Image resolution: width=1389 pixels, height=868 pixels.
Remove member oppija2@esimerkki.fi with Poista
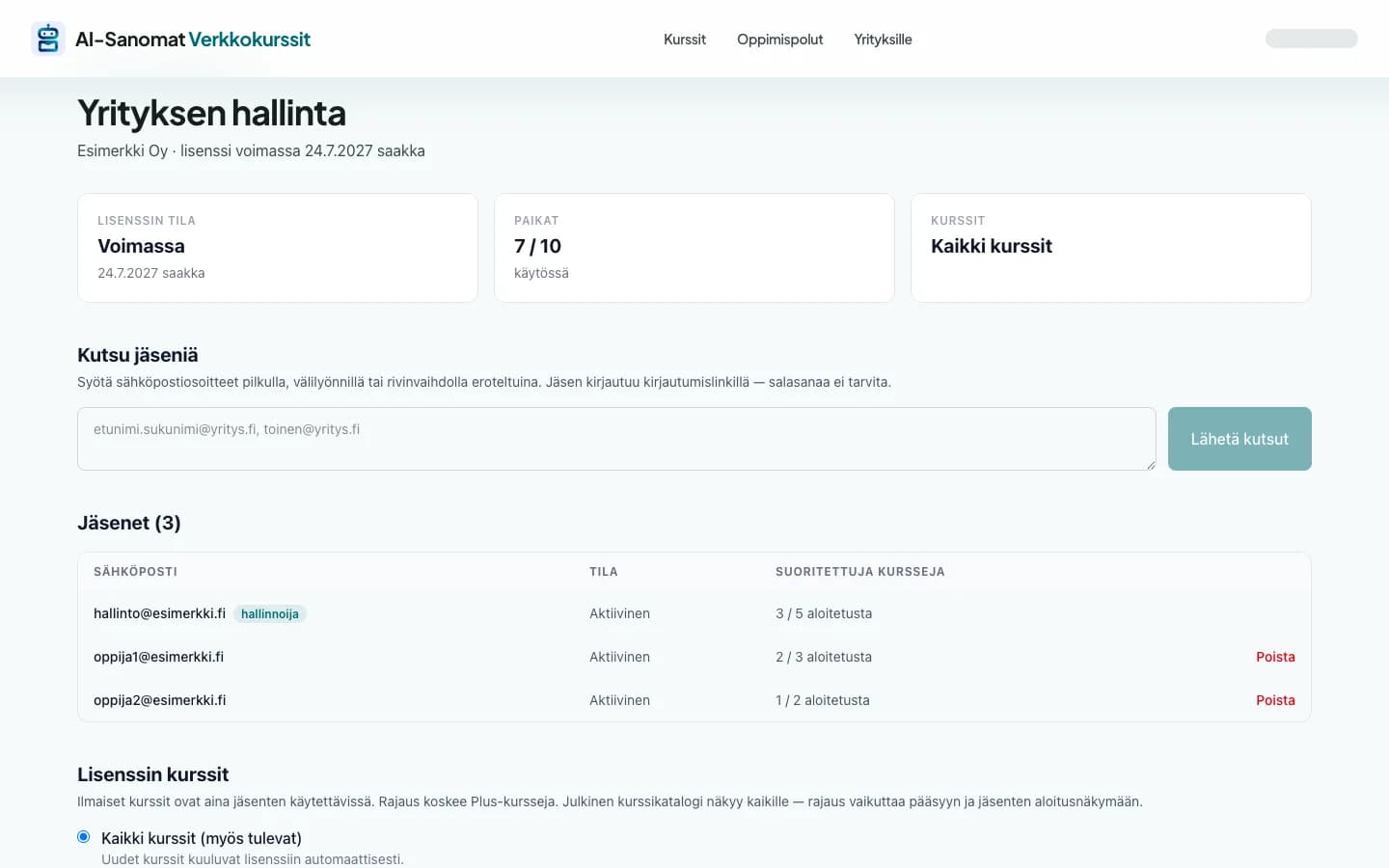click(x=1275, y=700)
